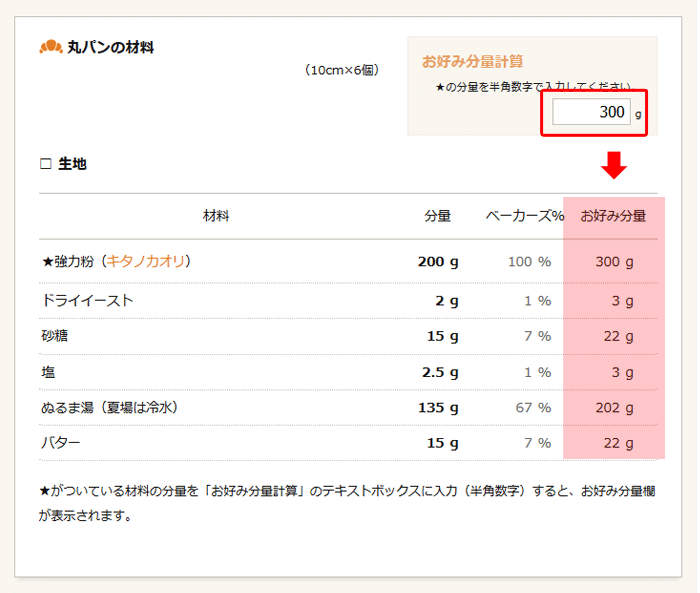The image size is (700, 593).
Task: Click the 7 % sugar baker's percent
Action: point(538,336)
